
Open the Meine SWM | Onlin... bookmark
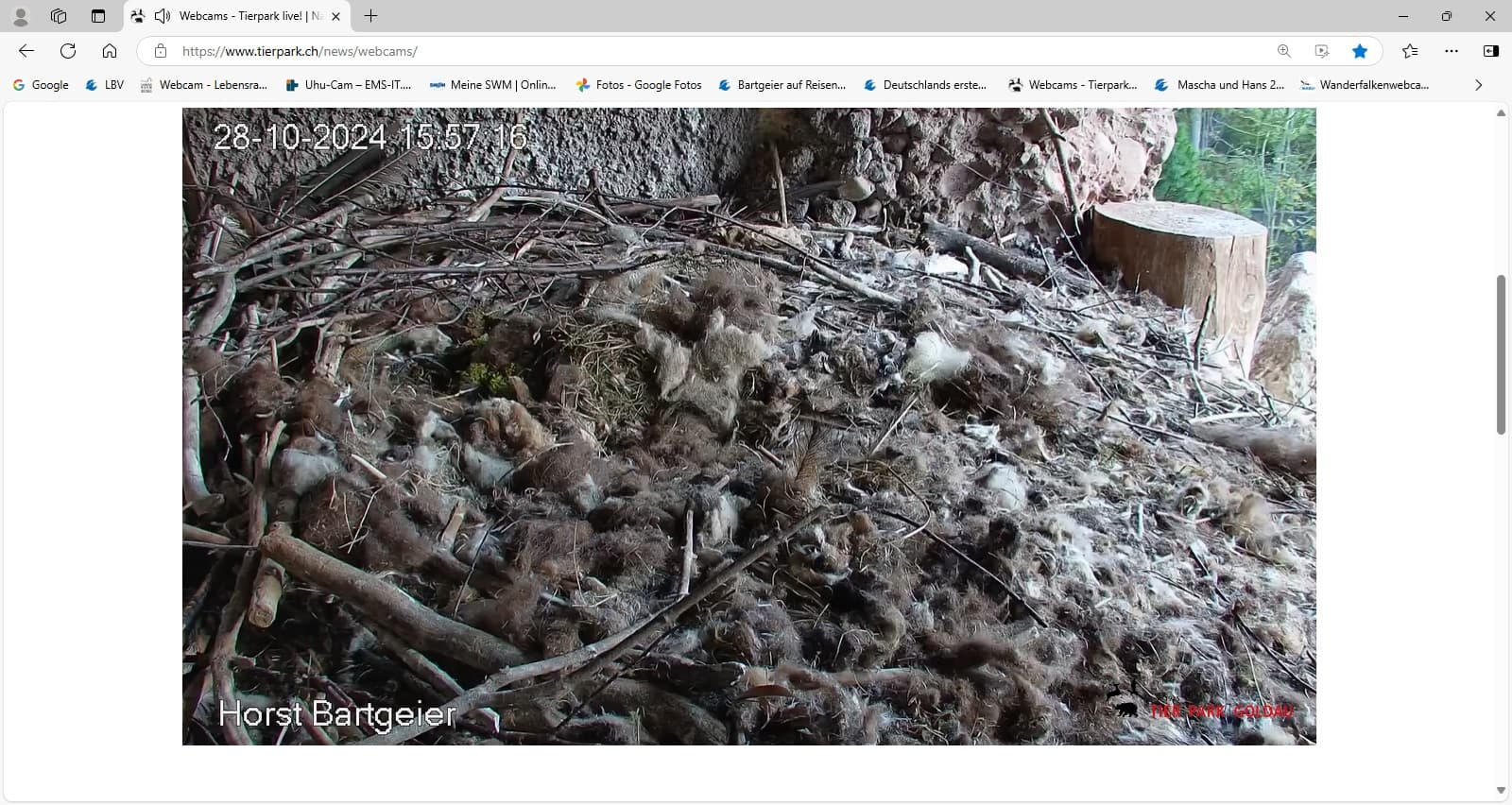492,85
